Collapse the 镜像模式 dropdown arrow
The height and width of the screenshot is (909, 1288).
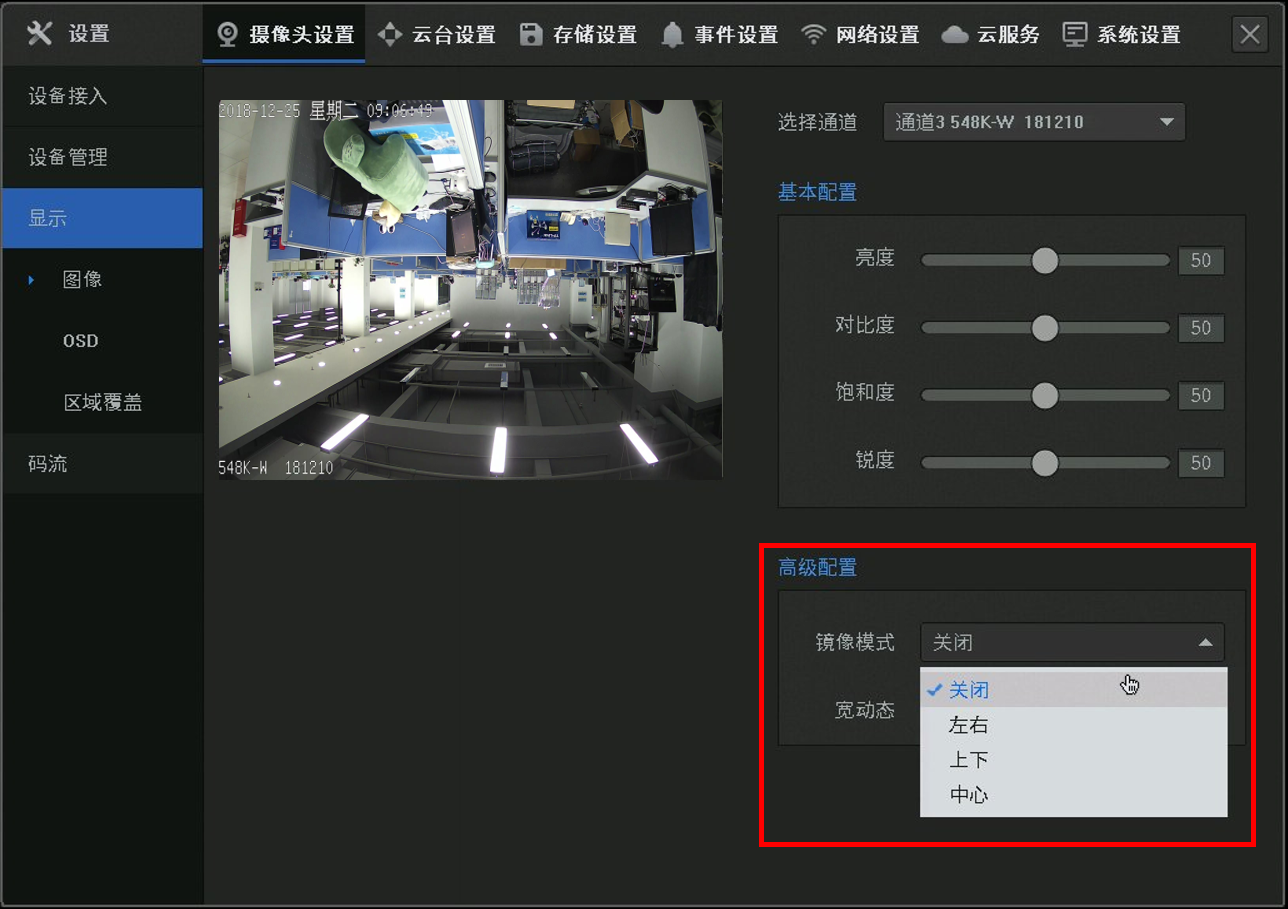click(1205, 643)
